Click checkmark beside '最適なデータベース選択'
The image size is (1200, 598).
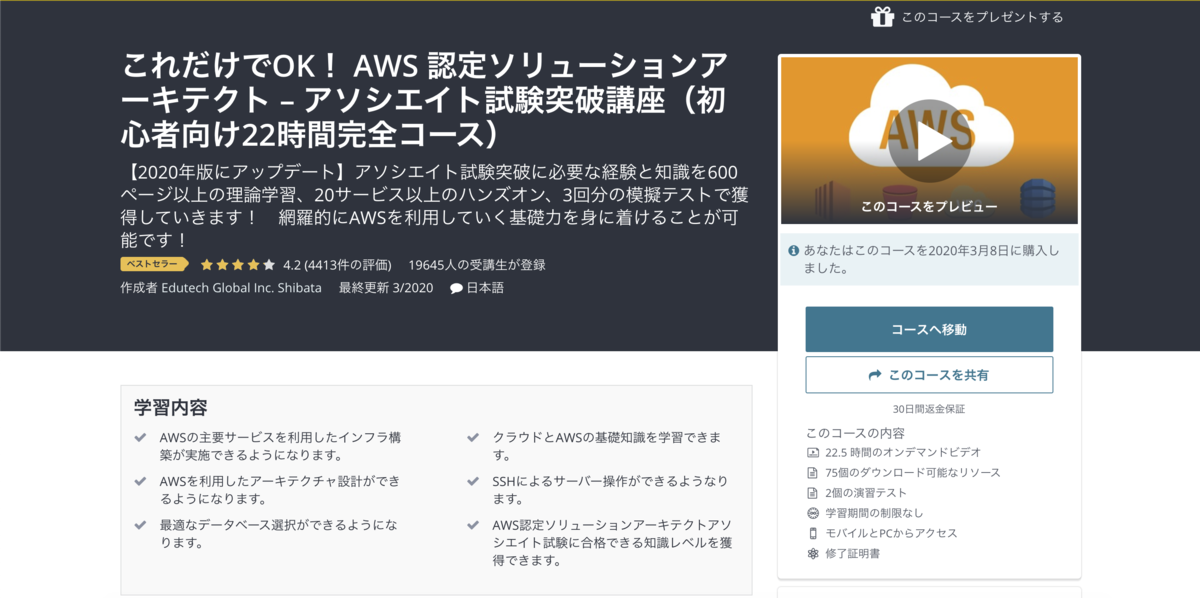pyautogui.click(x=141, y=525)
